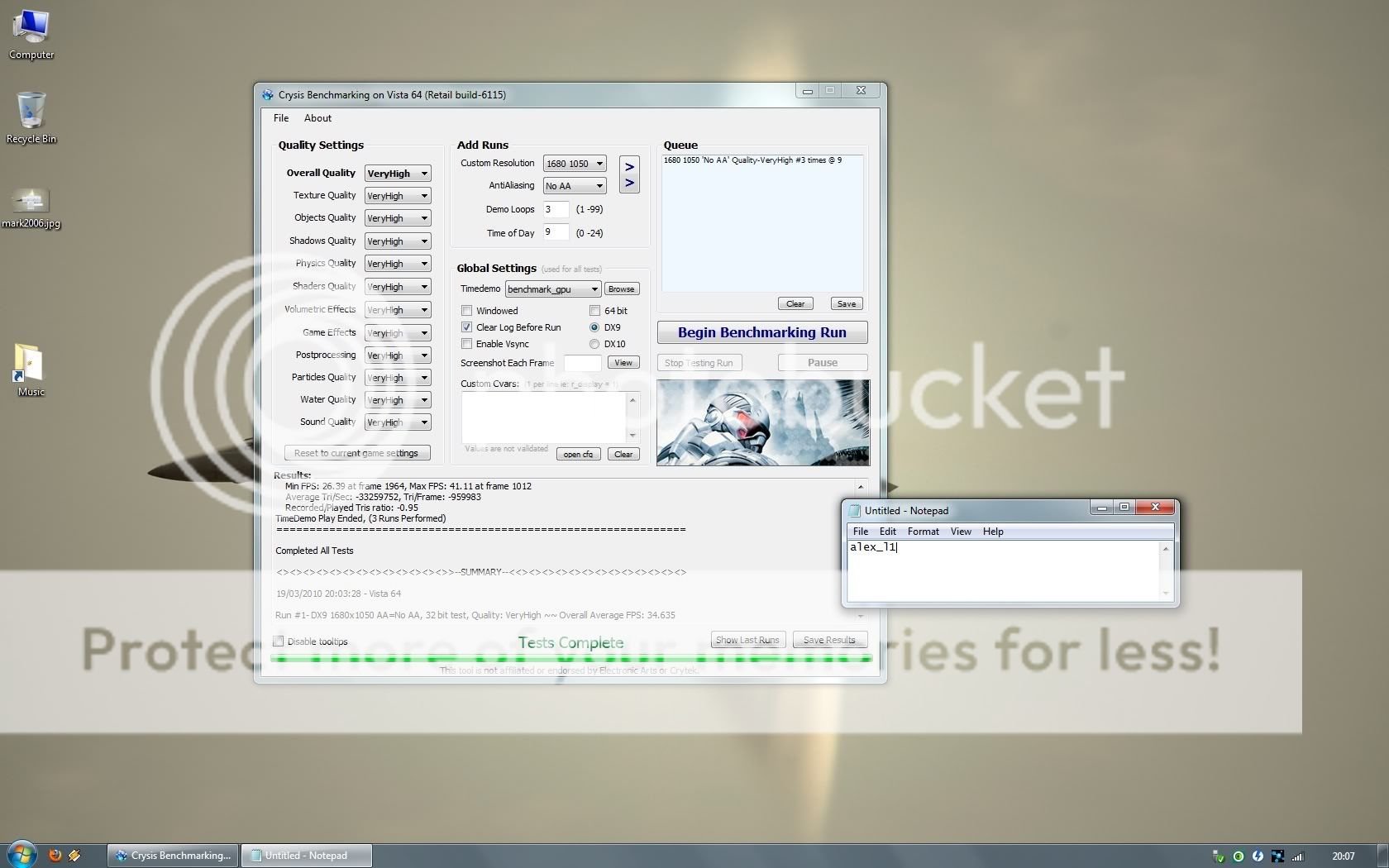The width and height of the screenshot is (1389, 868).
Task: Open Notepad's File menu
Action: pyautogui.click(x=861, y=532)
